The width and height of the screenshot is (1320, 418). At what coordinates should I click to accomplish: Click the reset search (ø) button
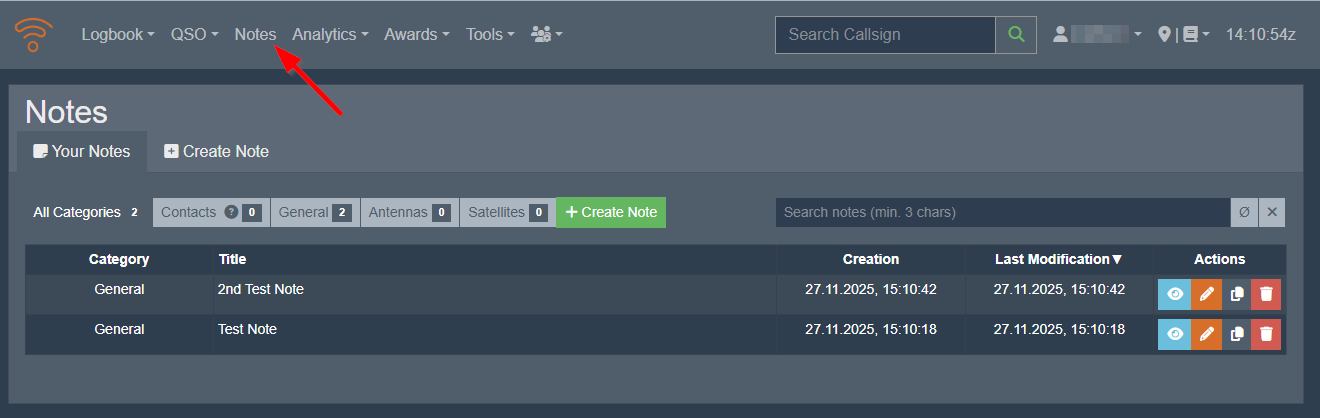click(x=1244, y=212)
